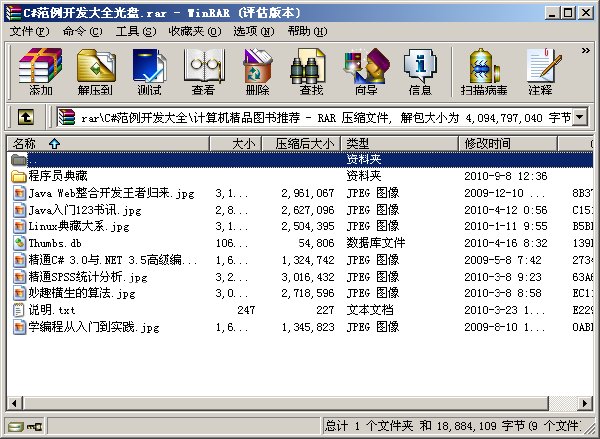The width and height of the screenshot is (600, 439).
Task: Click size value 247 of 说明.txt
Action: pos(246,310)
